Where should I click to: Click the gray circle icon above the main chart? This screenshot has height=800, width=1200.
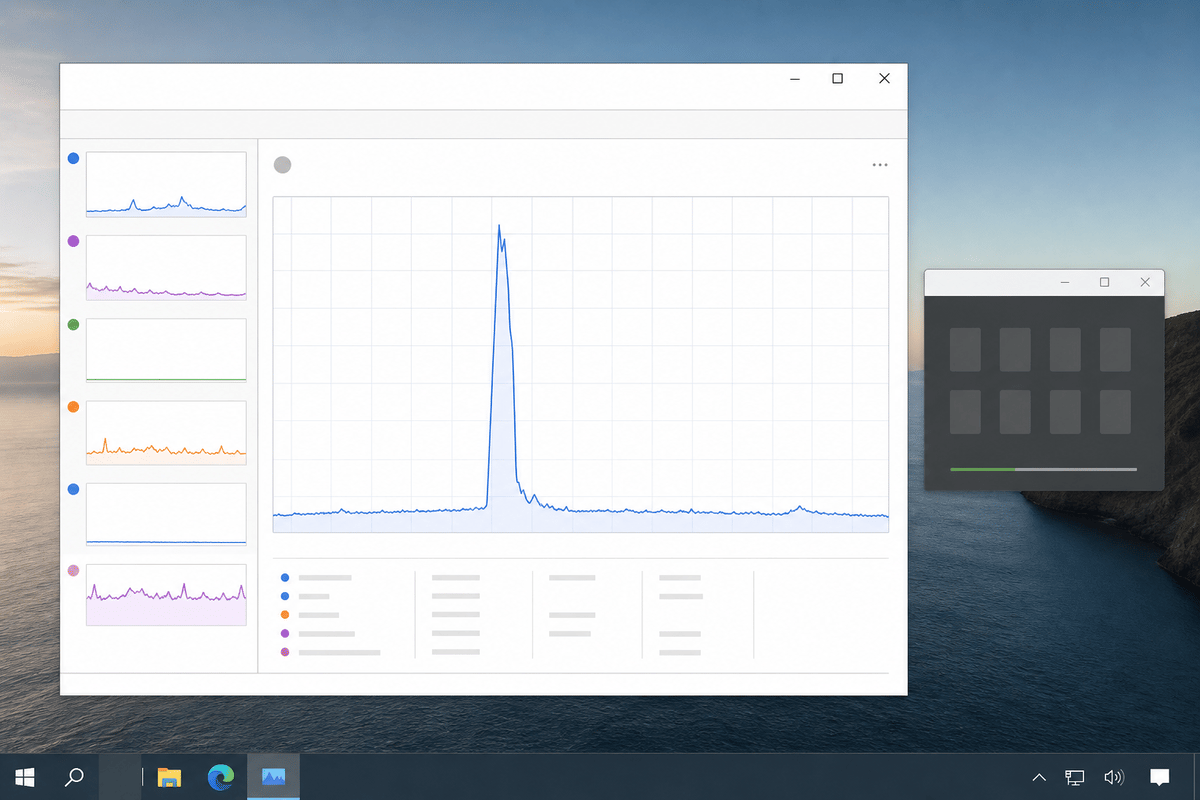282,165
